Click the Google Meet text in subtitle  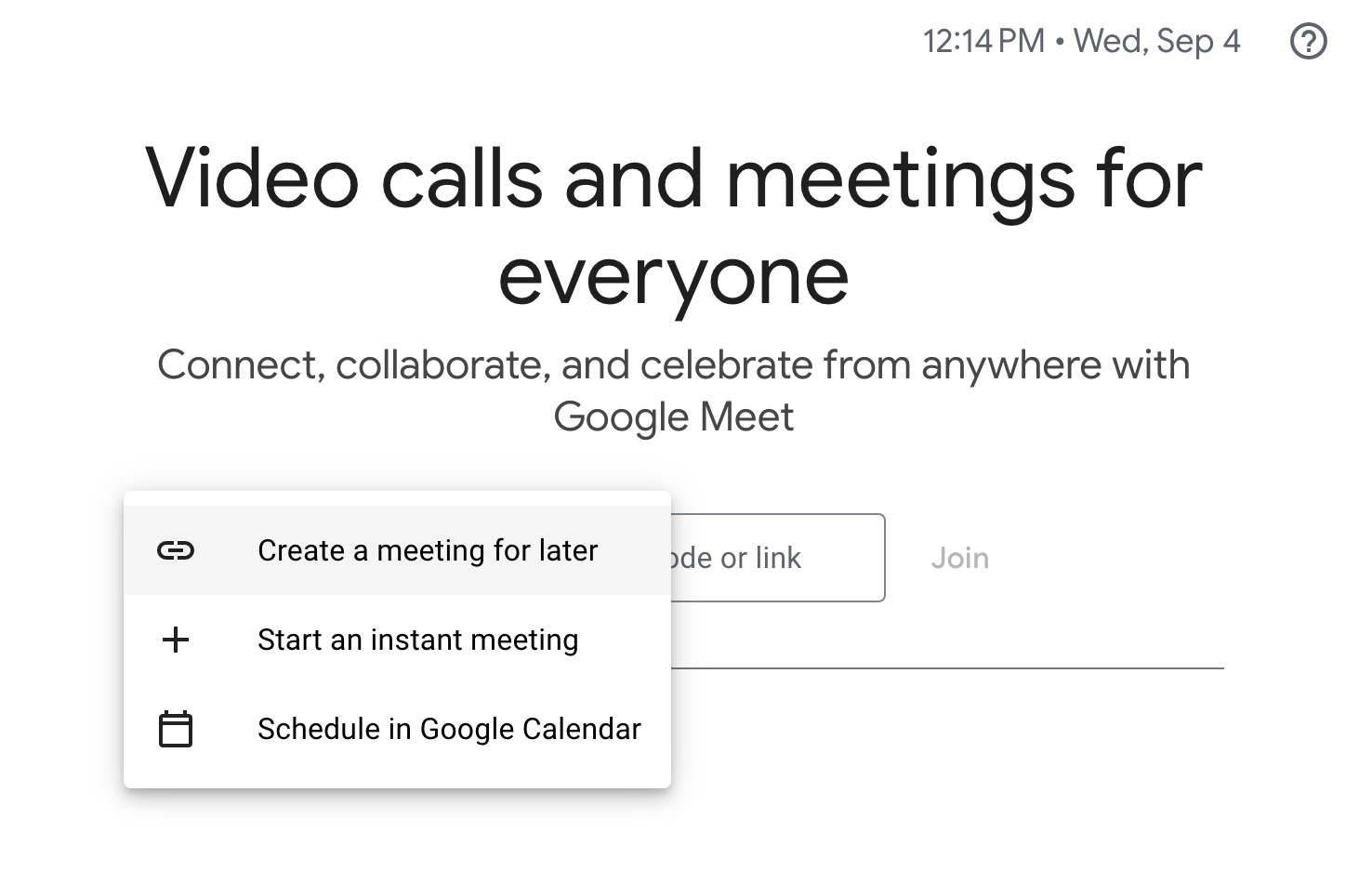[674, 416]
